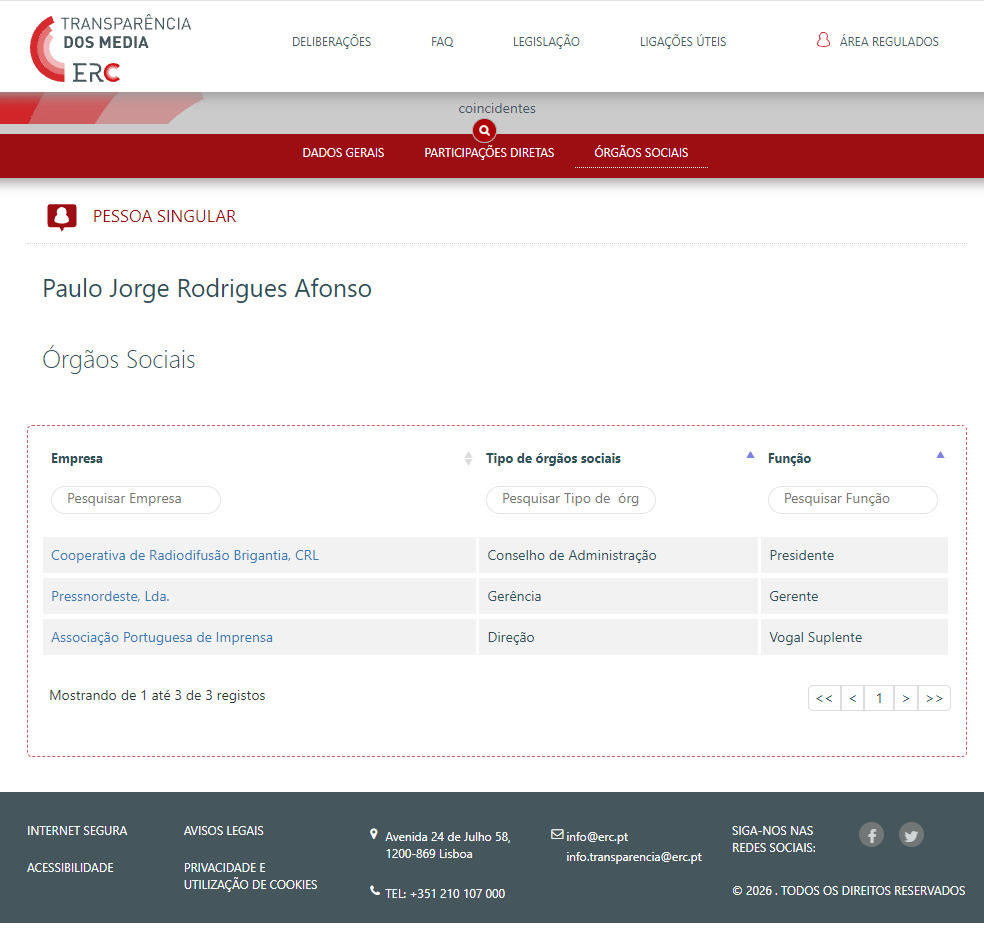The width and height of the screenshot is (984, 950).
Task: Sort by Função column arrow
Action: [x=940, y=456]
